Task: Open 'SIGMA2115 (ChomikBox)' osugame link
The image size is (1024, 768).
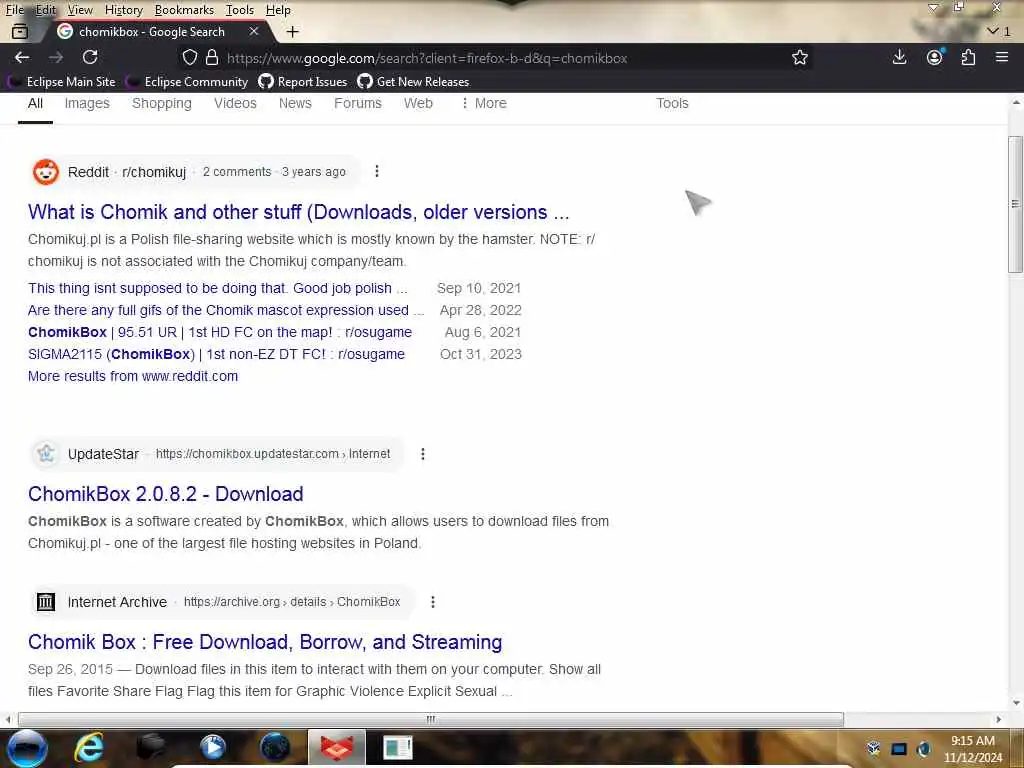Action: tap(216, 354)
